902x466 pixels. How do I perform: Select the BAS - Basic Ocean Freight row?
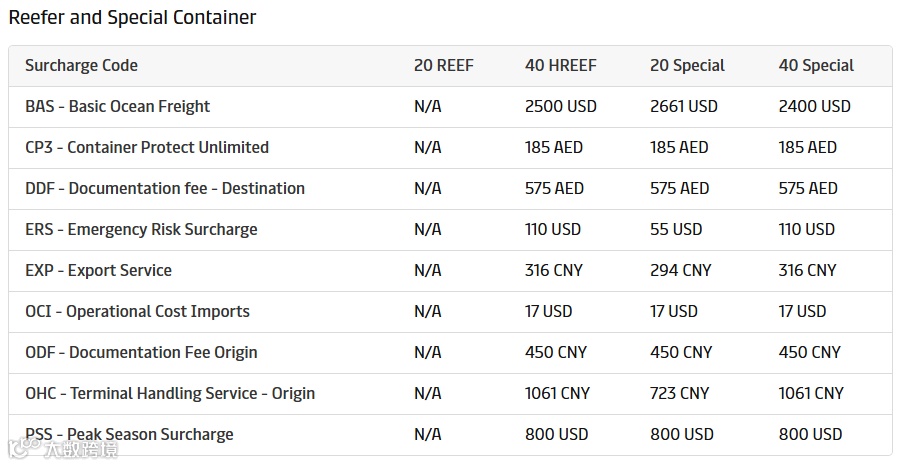coord(117,107)
